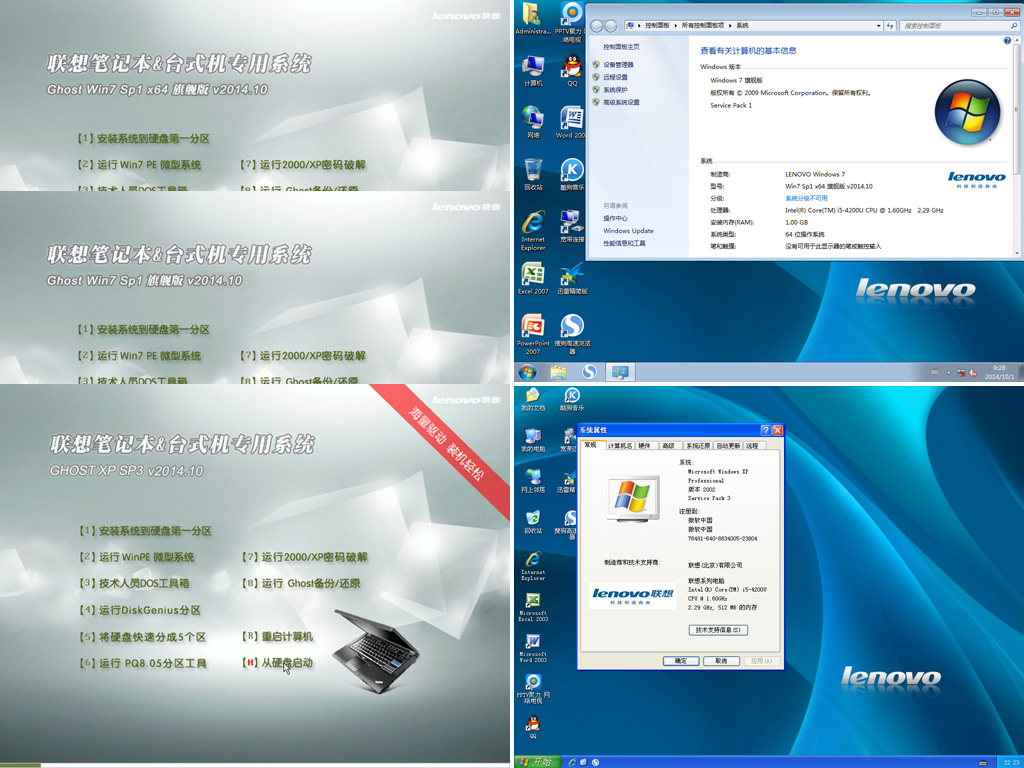Select the control panel taskbar button in Windows 7
Screen dimensions: 1024x768
pos(620,372)
